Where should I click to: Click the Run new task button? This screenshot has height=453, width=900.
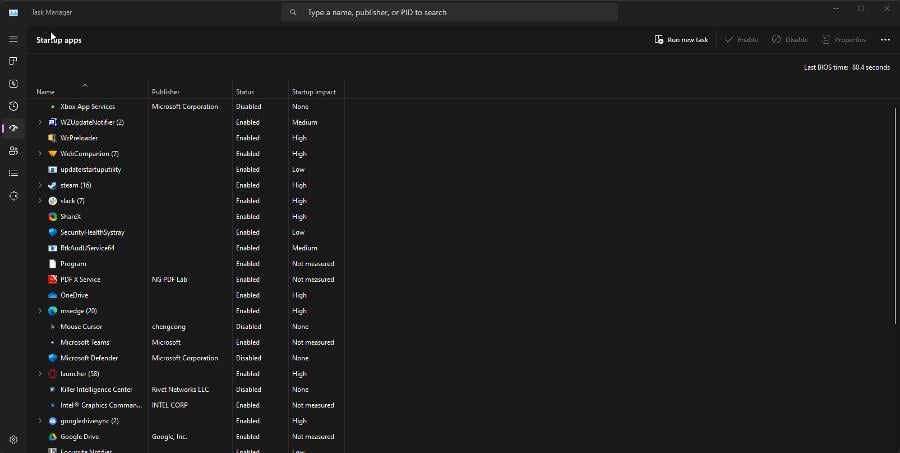point(681,40)
